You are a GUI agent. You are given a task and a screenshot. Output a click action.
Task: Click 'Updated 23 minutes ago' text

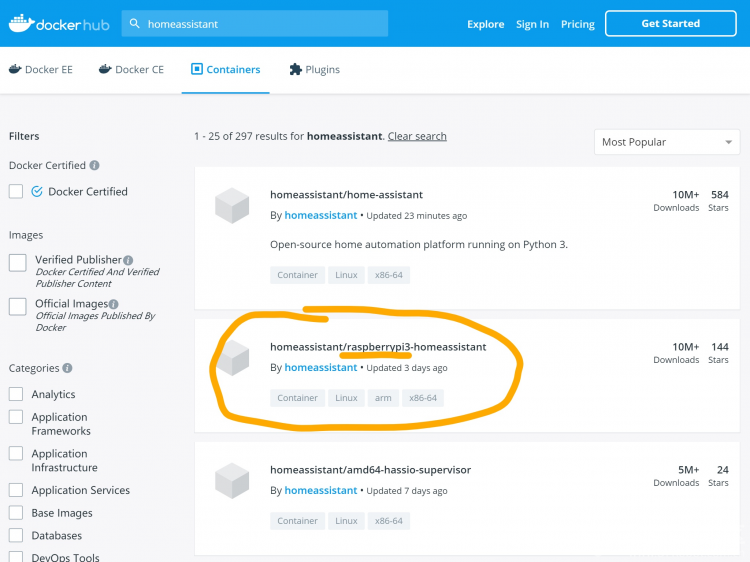pyautogui.click(x=417, y=216)
